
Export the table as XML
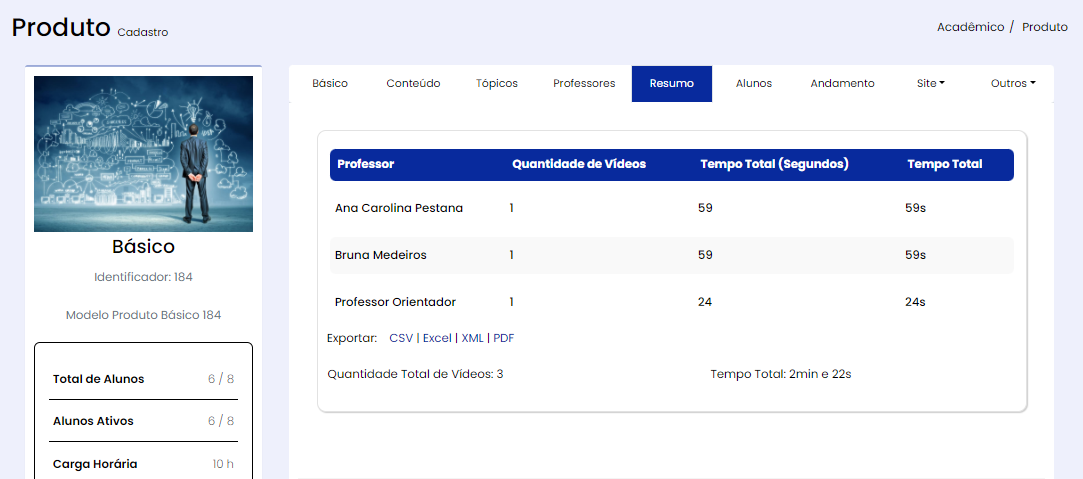[472, 338]
